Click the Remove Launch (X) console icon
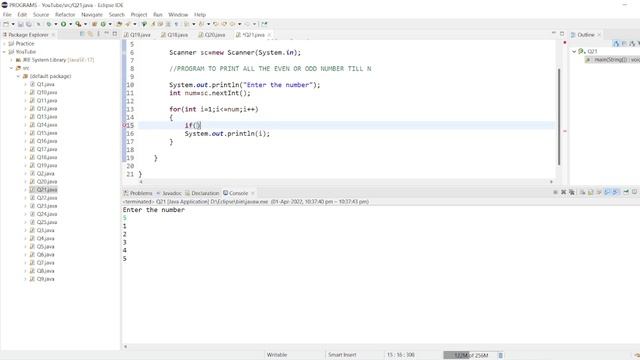The image size is (640, 360). (x=564, y=192)
